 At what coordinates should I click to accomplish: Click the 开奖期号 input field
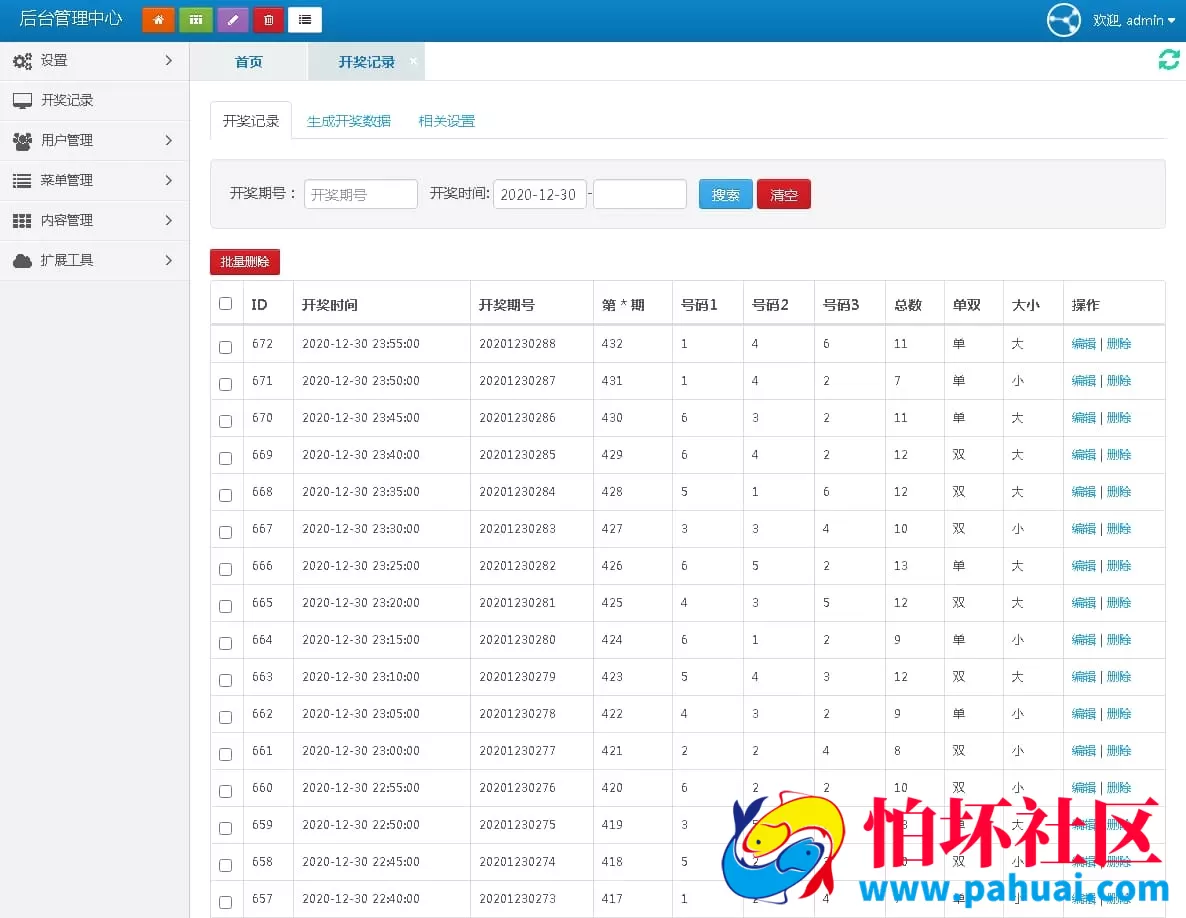tap(360, 194)
